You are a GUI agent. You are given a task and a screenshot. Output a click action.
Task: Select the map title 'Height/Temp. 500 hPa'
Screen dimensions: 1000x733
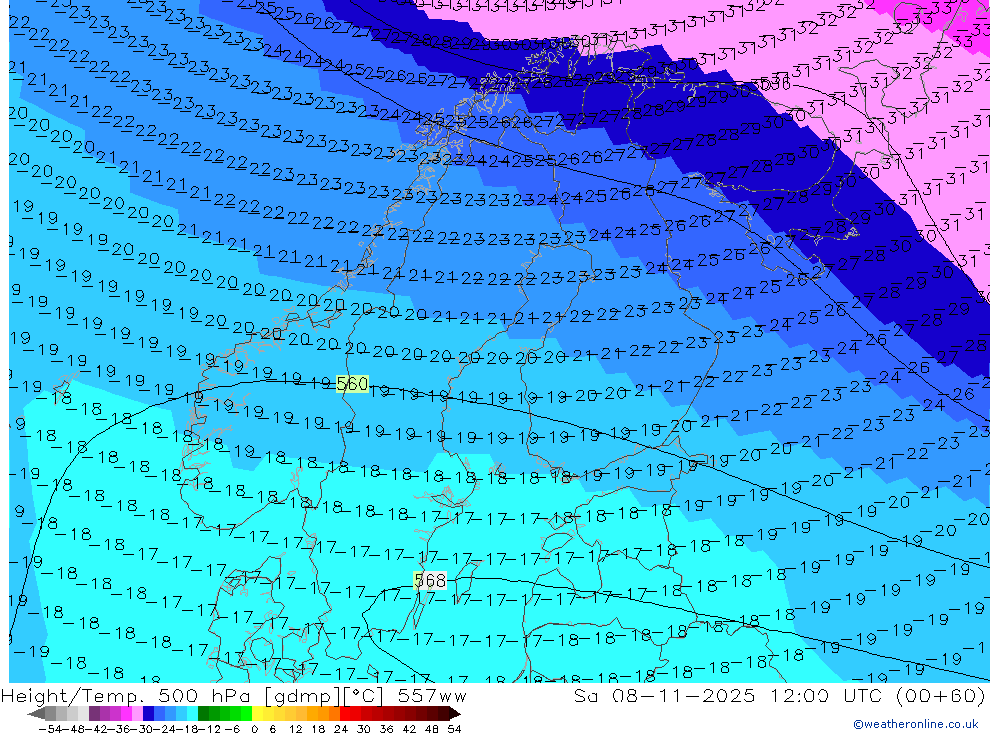[x=126, y=695]
